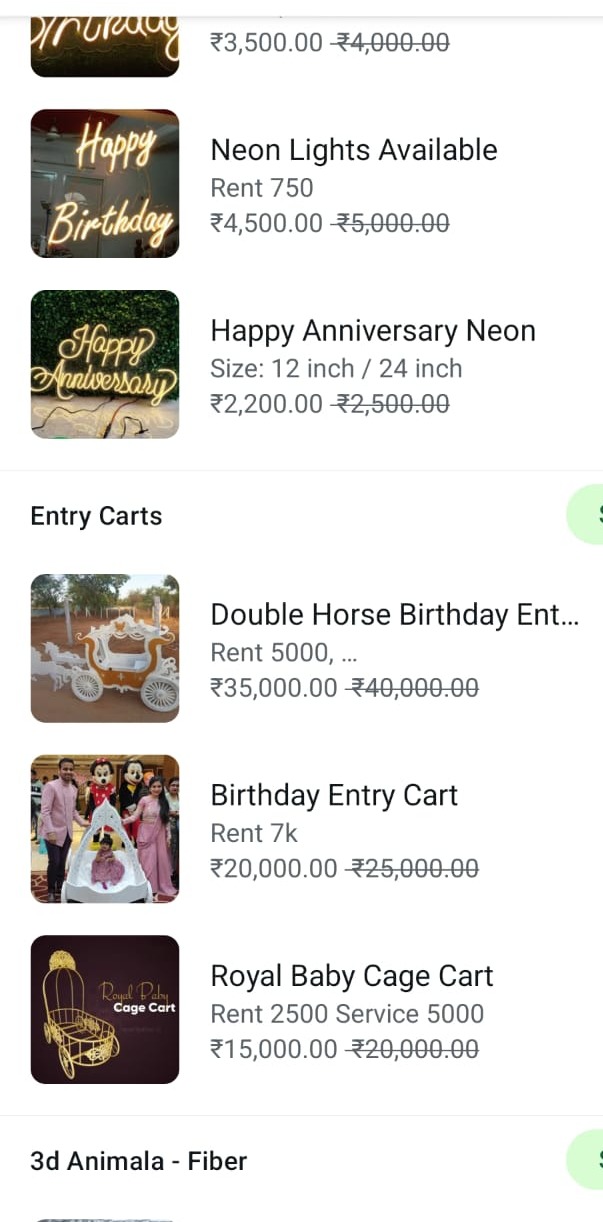Open the Double Horse Birthday Ent... item title
603x1222 pixels.
394,614
